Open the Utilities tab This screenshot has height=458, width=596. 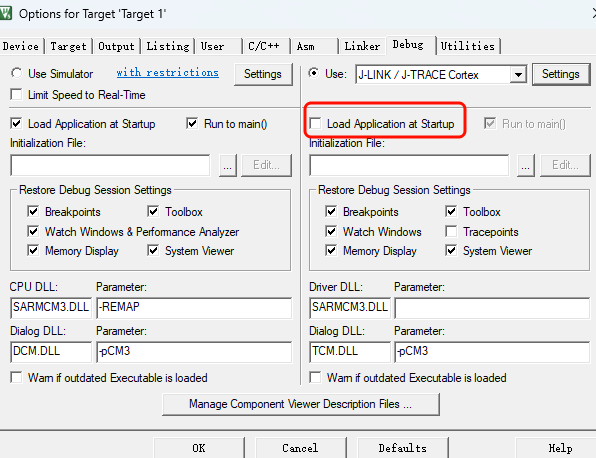[x=468, y=46]
